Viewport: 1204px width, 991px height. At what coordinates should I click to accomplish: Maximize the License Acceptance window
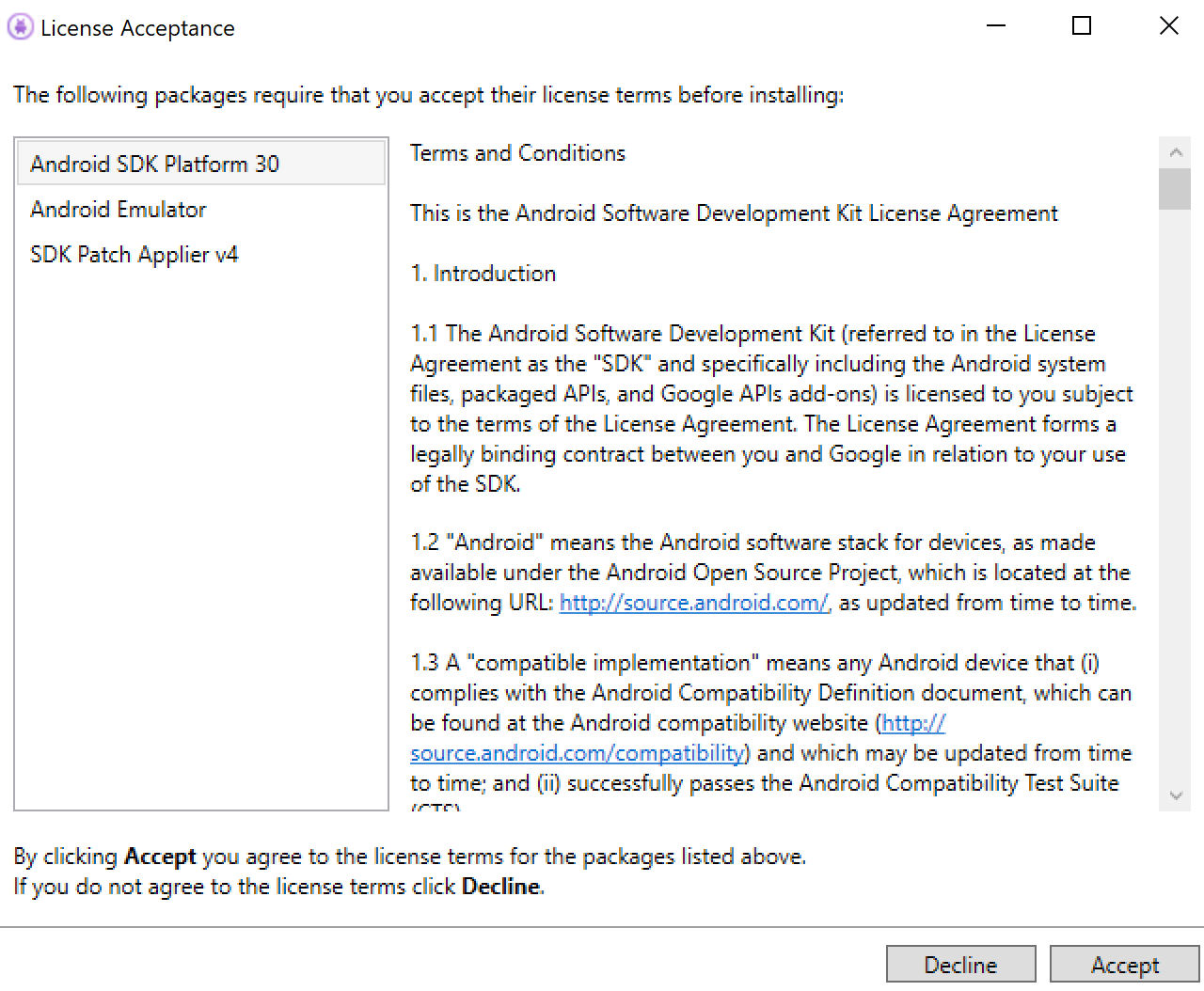pos(1081,26)
